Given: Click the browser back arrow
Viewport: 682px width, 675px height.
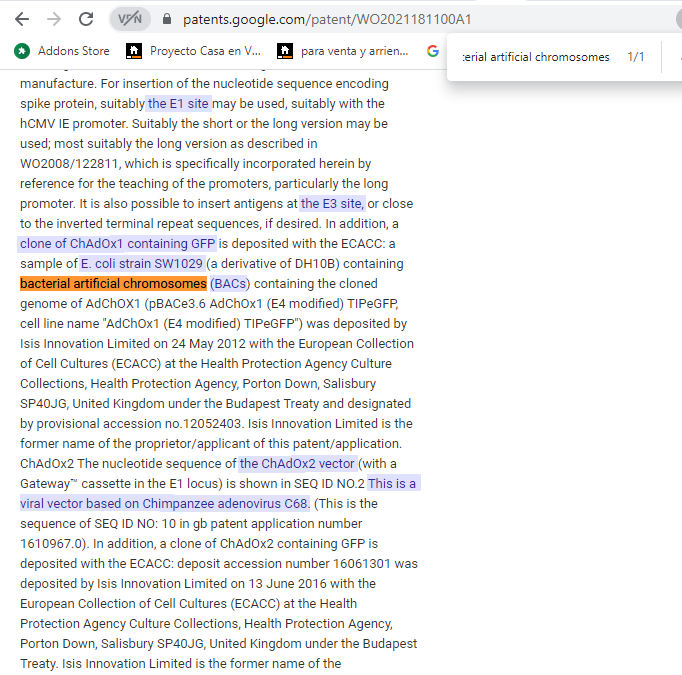Looking at the screenshot, I should [21, 19].
